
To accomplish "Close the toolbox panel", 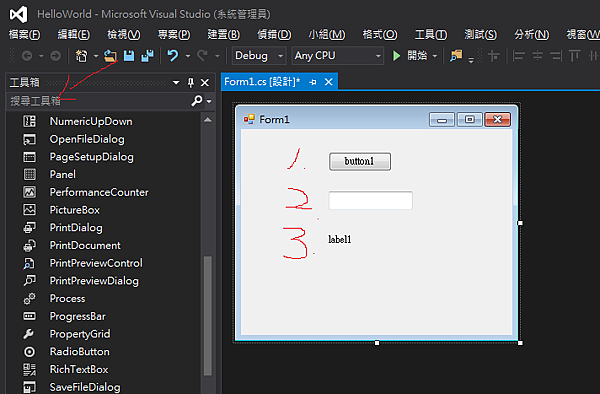I will point(205,83).
